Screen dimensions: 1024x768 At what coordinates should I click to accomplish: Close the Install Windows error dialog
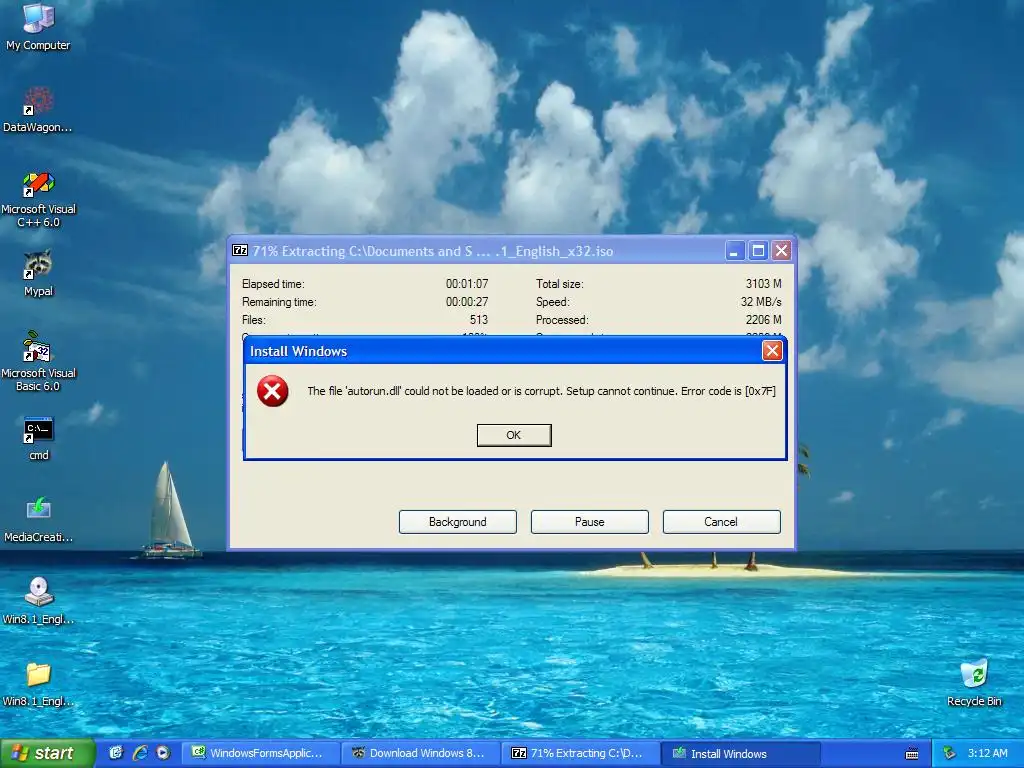pos(772,351)
